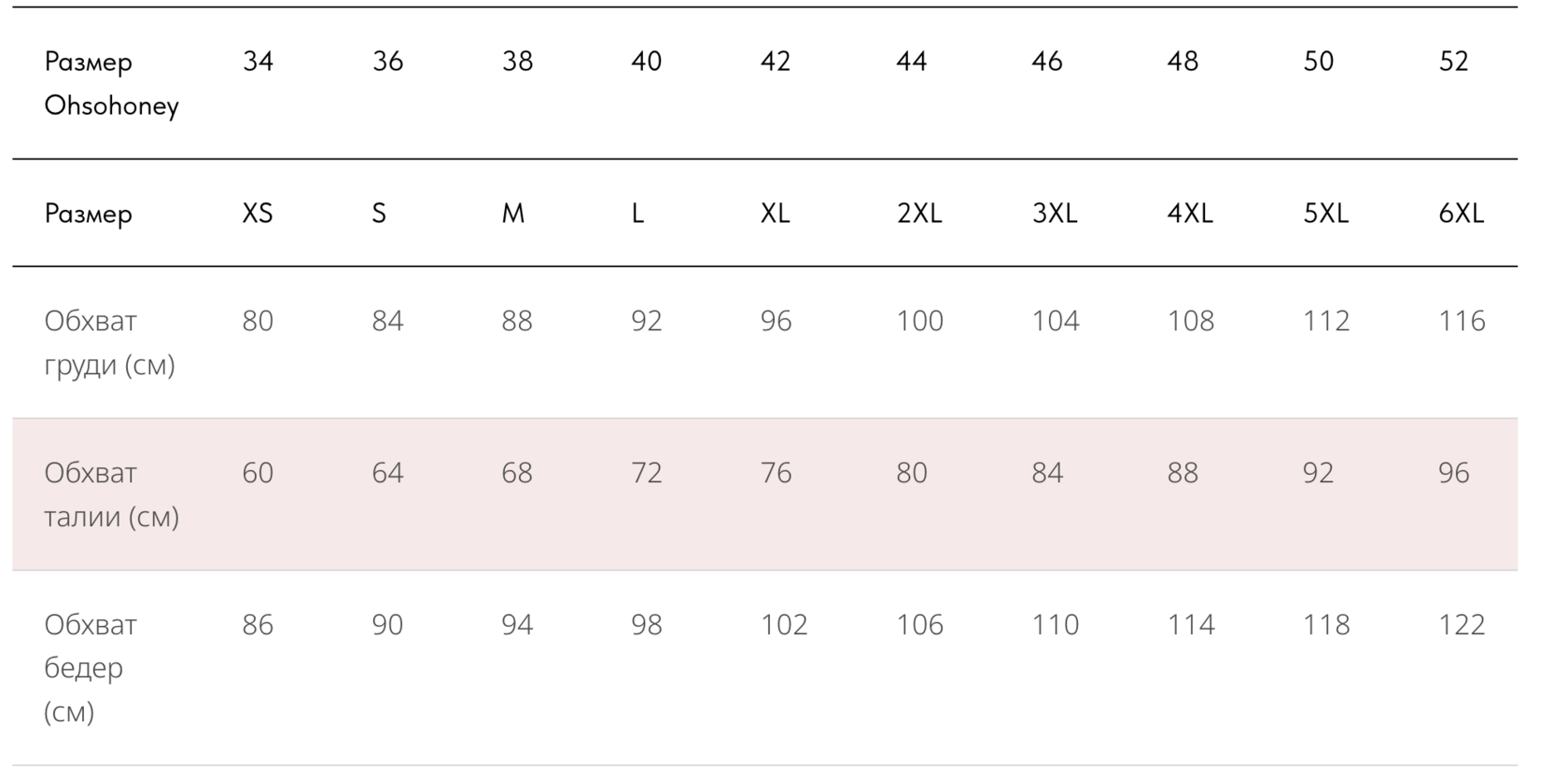Click the 'Размер Ohsohoney' row header
The width and height of the screenshot is (1568, 777).
click(111, 83)
